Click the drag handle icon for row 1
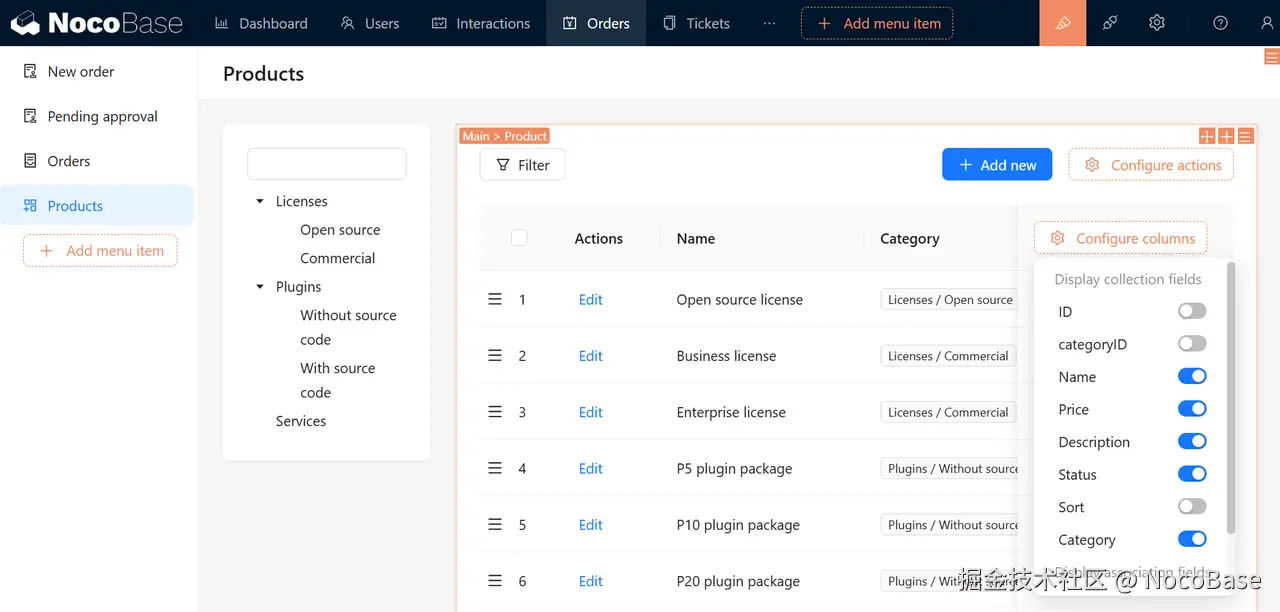The width and height of the screenshot is (1280, 612). click(x=494, y=299)
